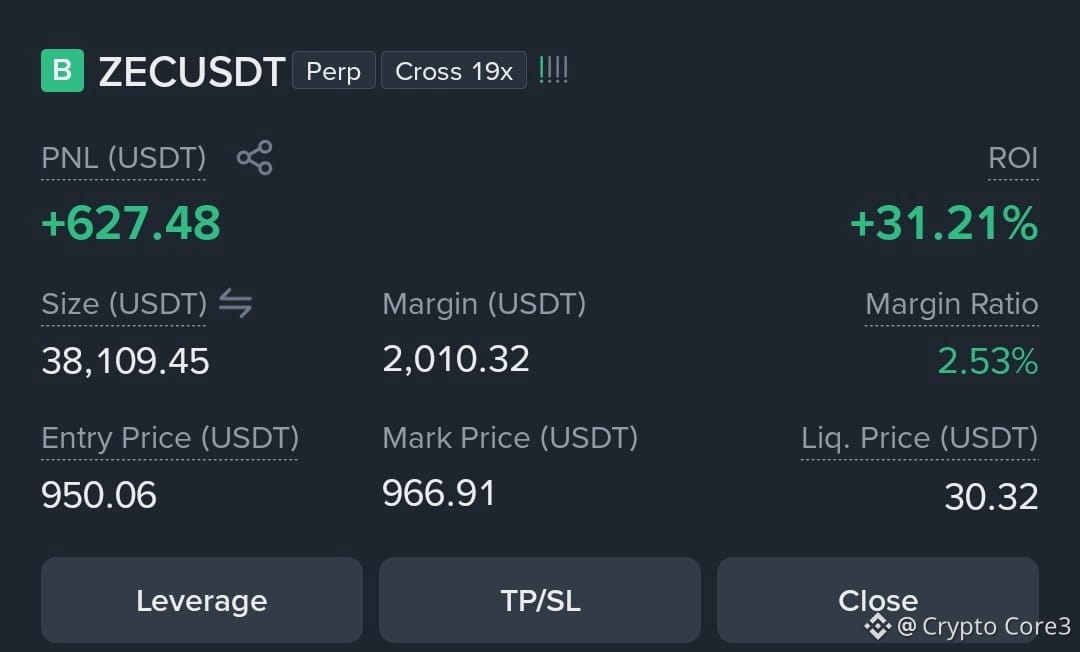Click the share icon next to PNL

pyautogui.click(x=255, y=158)
